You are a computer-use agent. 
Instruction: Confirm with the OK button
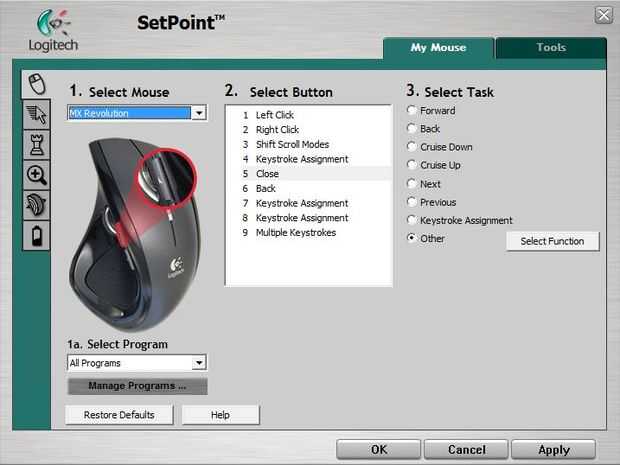pyautogui.click(x=378, y=450)
